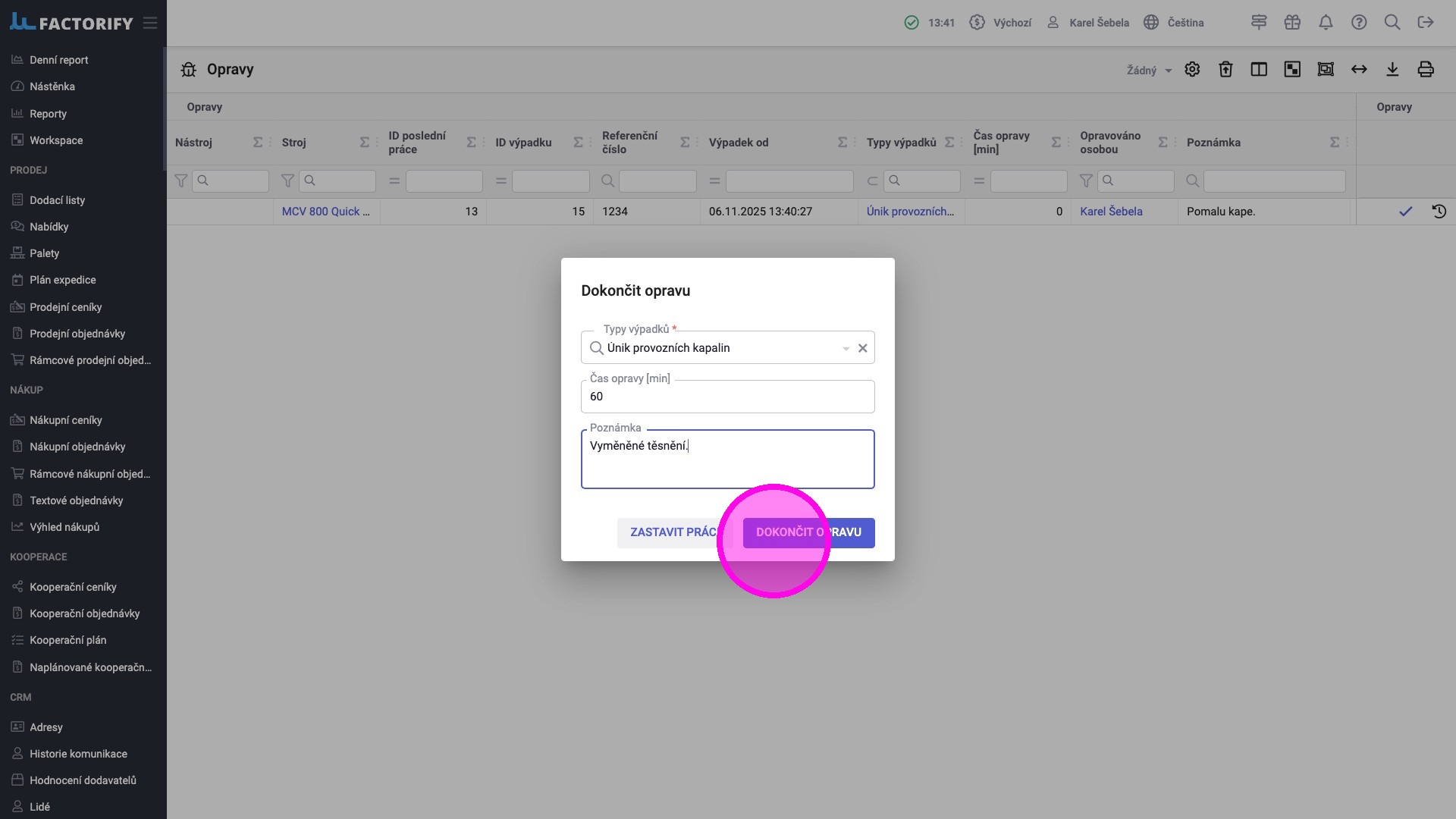
Task: Click the repair history clock icon
Action: pyautogui.click(x=1439, y=212)
